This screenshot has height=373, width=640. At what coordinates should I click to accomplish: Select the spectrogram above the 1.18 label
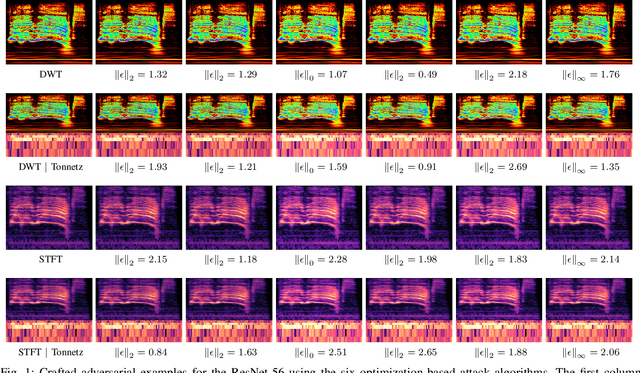tap(229, 218)
